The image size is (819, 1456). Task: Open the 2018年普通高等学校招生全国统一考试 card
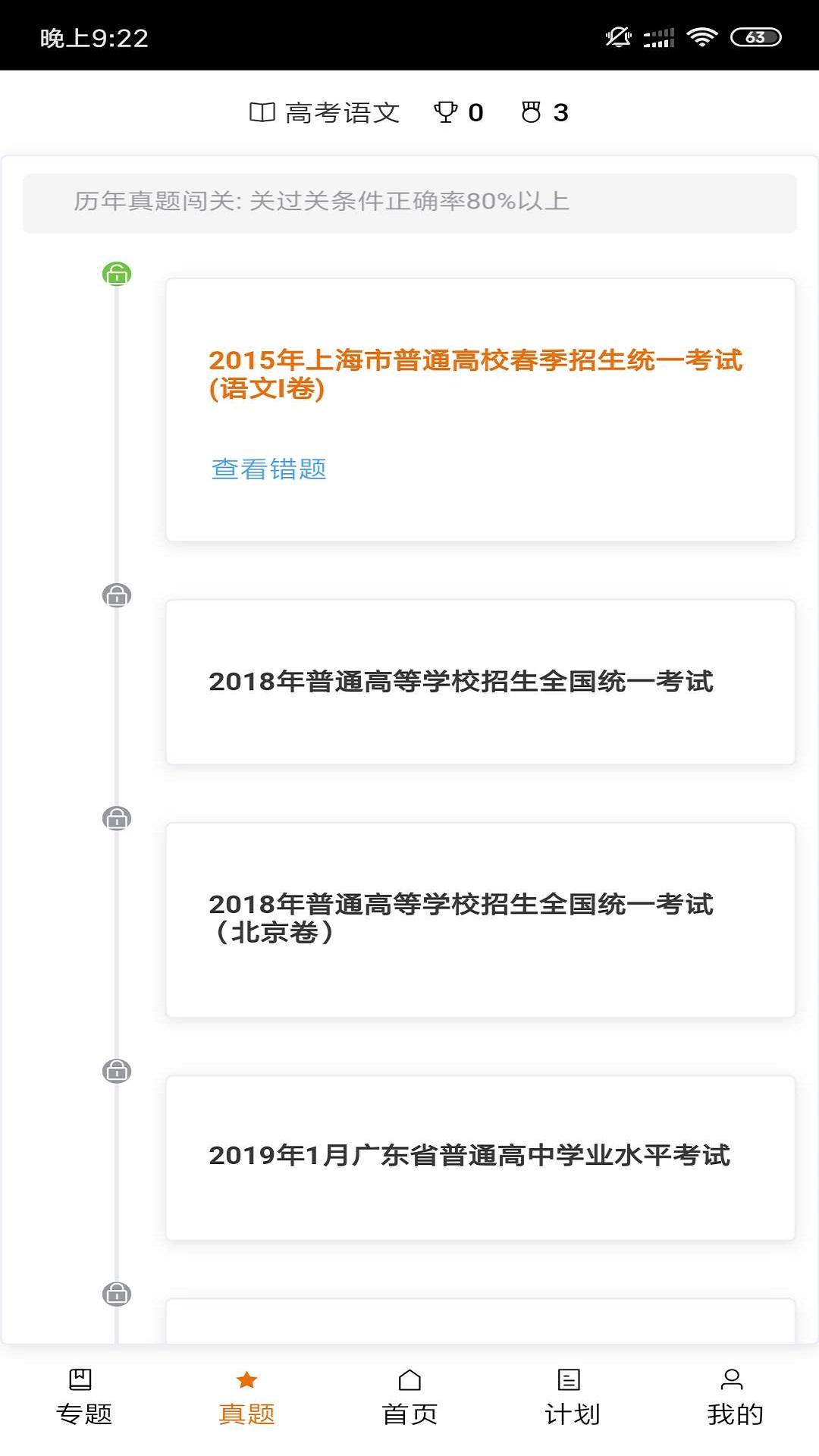(x=480, y=682)
